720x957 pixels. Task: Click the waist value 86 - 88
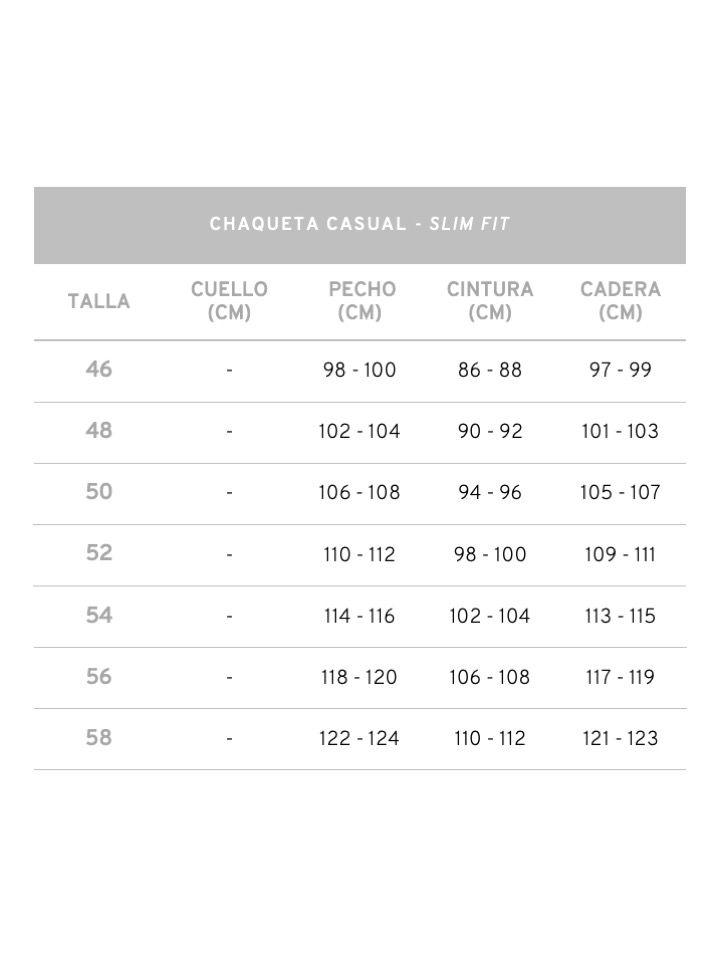[x=490, y=370]
